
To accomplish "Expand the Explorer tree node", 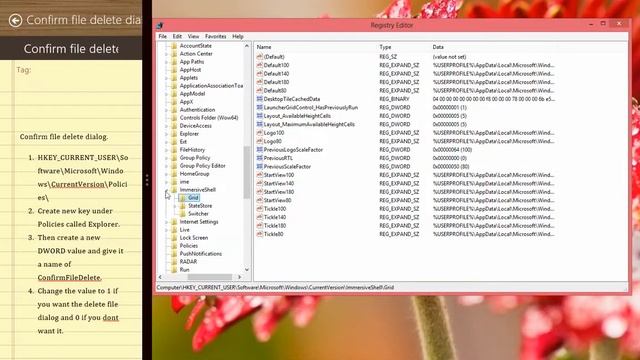I will point(167,134).
